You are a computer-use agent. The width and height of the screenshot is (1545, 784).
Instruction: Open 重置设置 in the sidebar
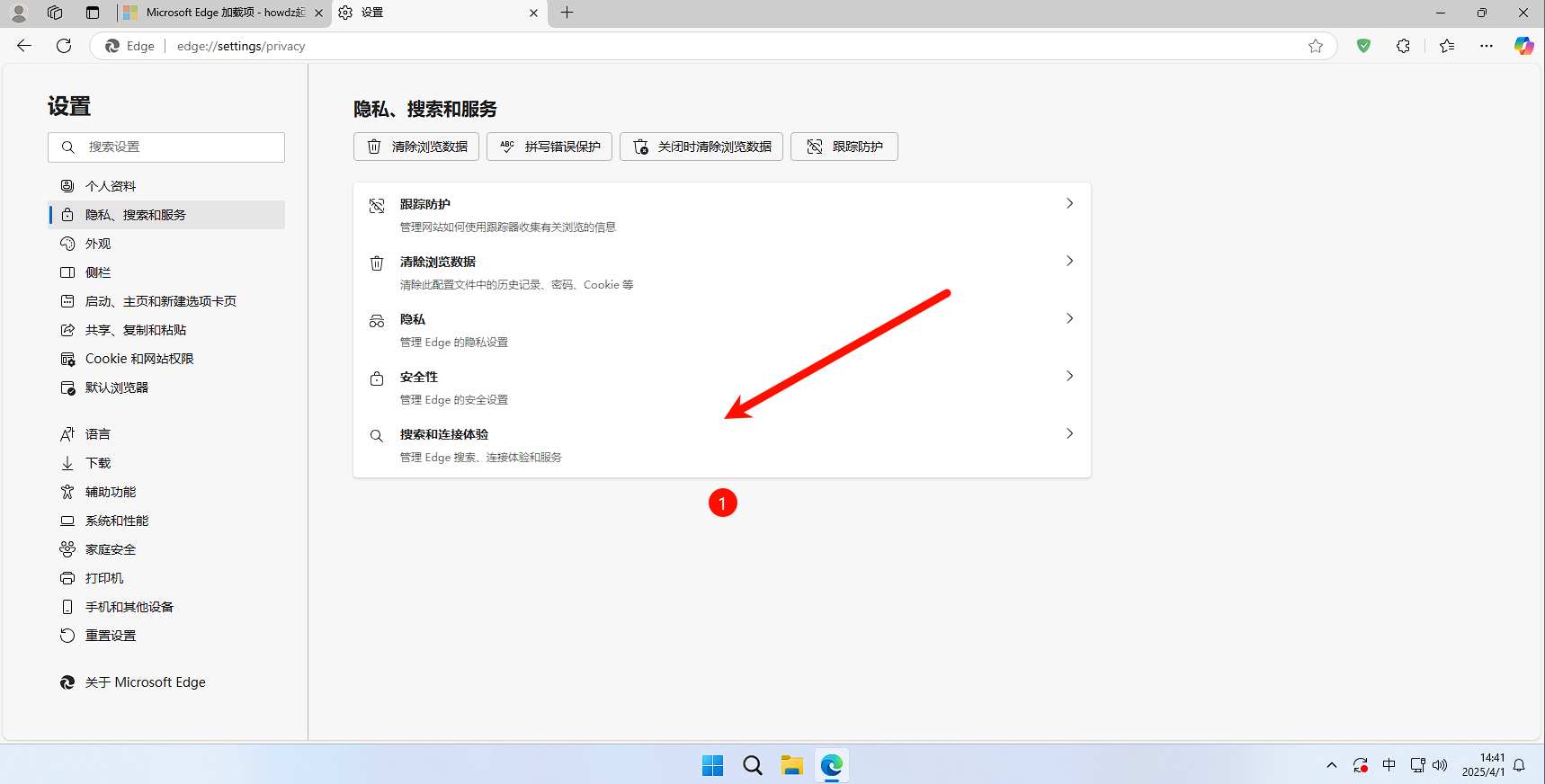pyautogui.click(x=166, y=636)
